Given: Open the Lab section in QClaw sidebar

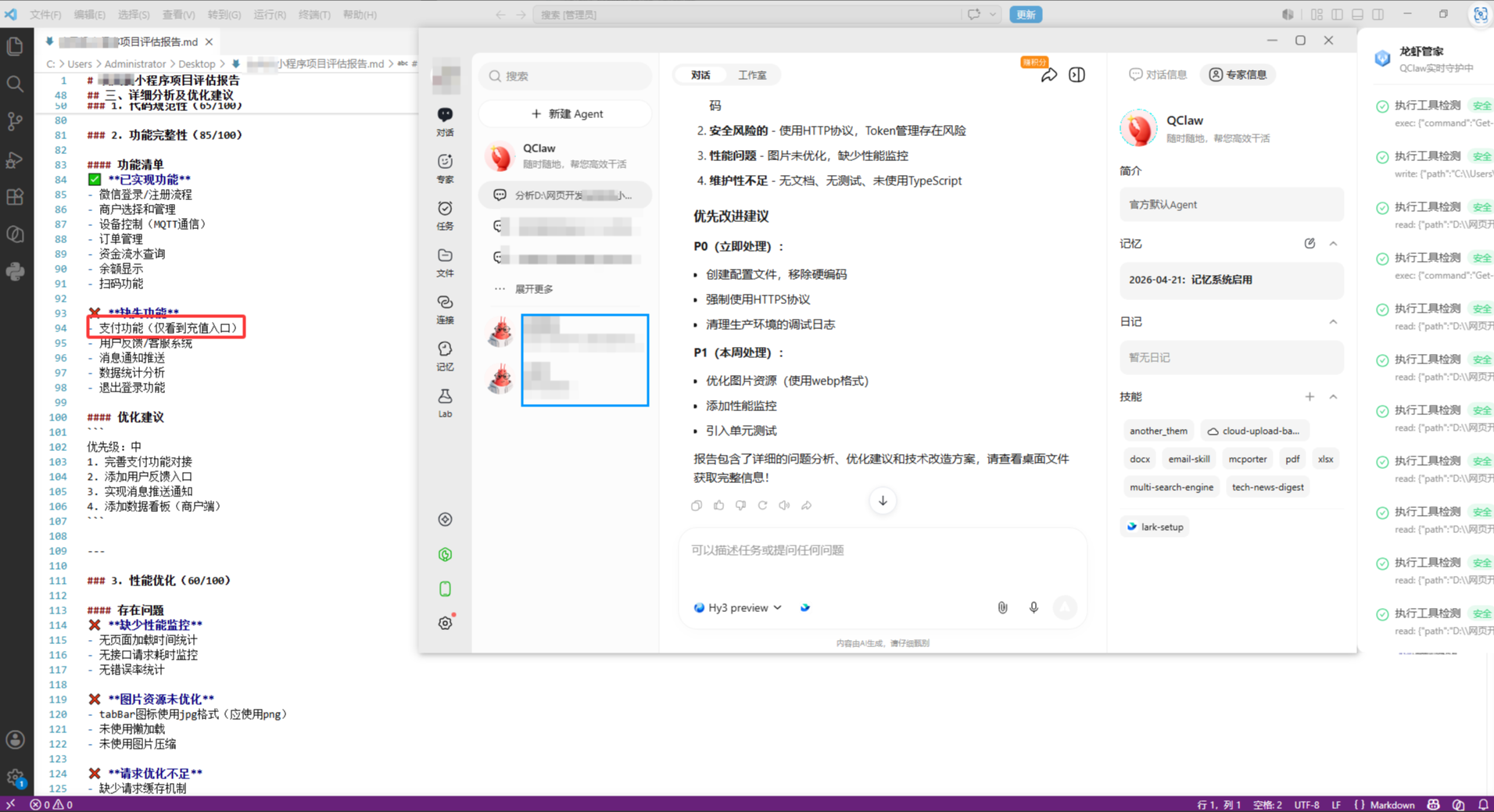Looking at the screenshot, I should tap(445, 402).
